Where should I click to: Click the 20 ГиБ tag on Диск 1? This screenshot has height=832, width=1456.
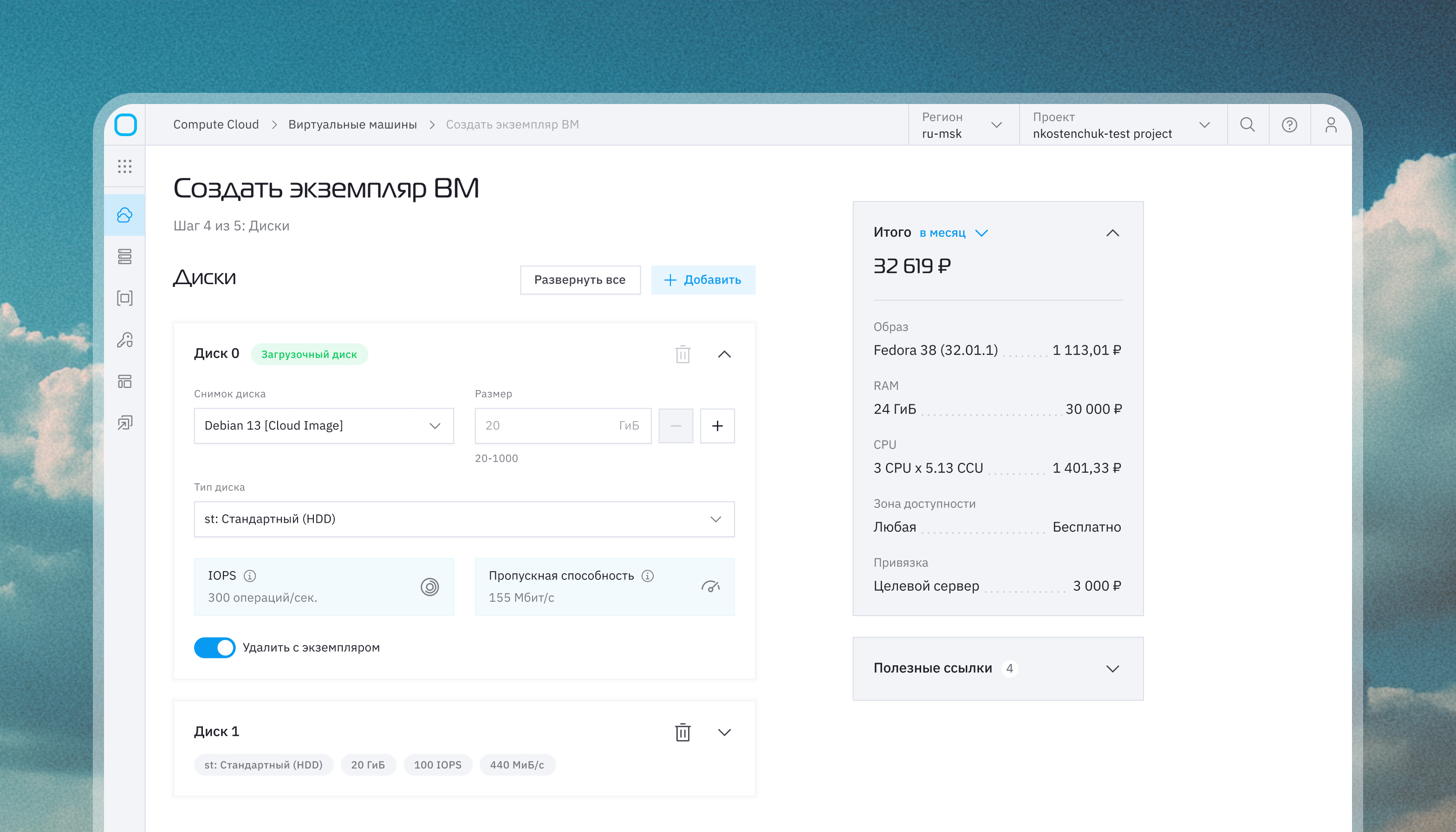[x=368, y=765]
